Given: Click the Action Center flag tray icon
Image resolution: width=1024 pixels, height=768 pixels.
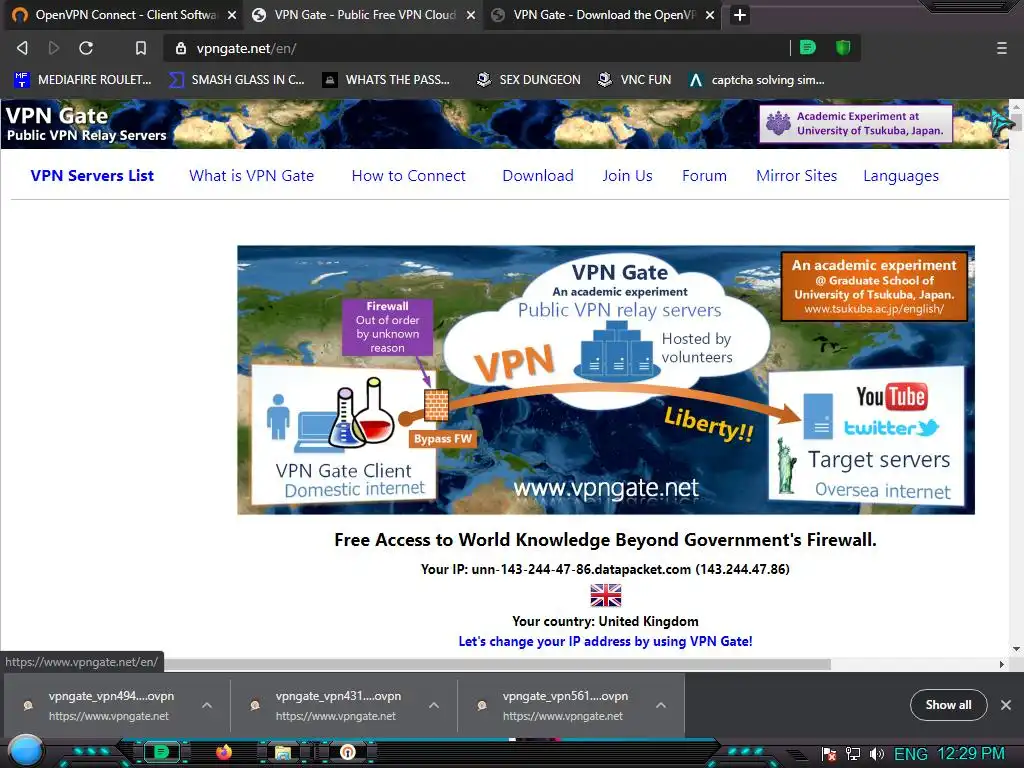Looking at the screenshot, I should pos(829,754).
